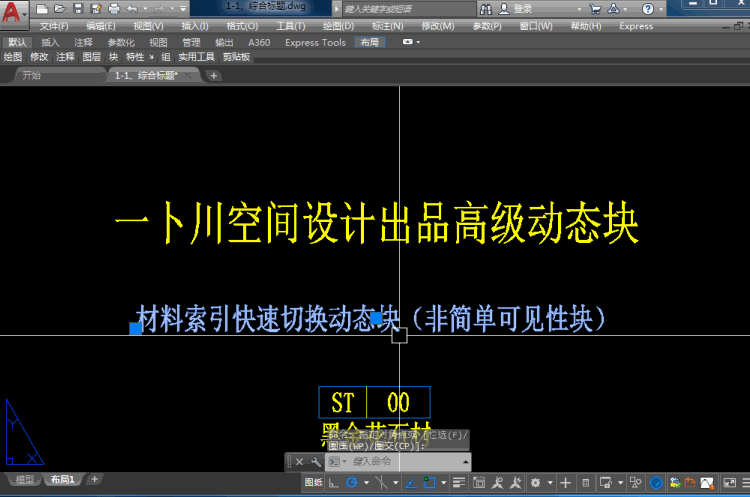Toggle paper space button 图纸

pyautogui.click(x=313, y=483)
